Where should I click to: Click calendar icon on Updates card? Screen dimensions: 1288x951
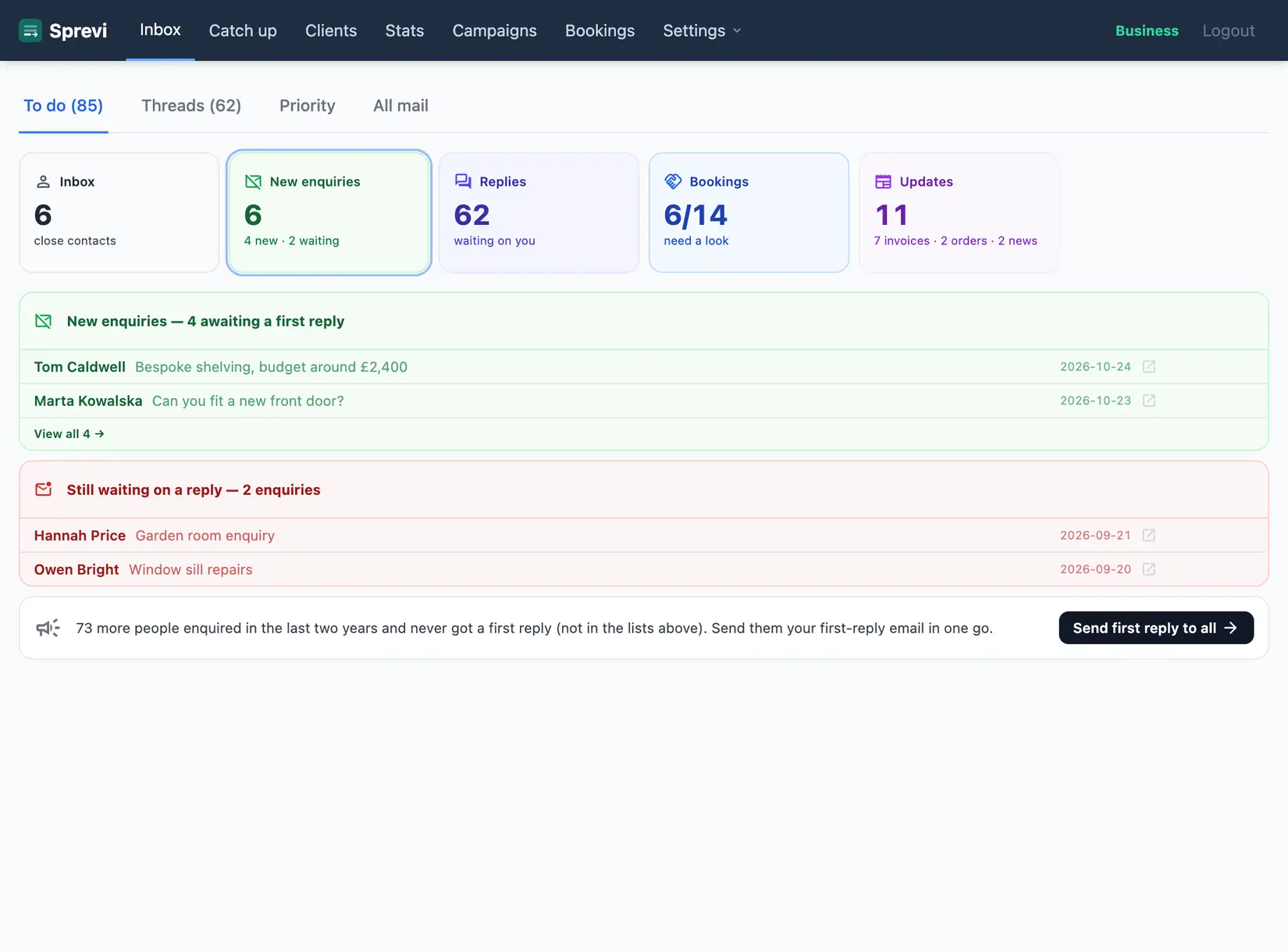[883, 182]
